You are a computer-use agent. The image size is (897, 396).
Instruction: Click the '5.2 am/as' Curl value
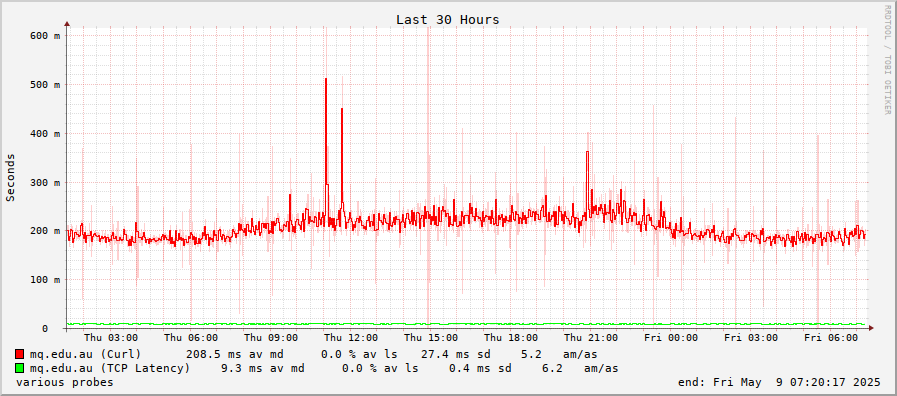(559, 354)
